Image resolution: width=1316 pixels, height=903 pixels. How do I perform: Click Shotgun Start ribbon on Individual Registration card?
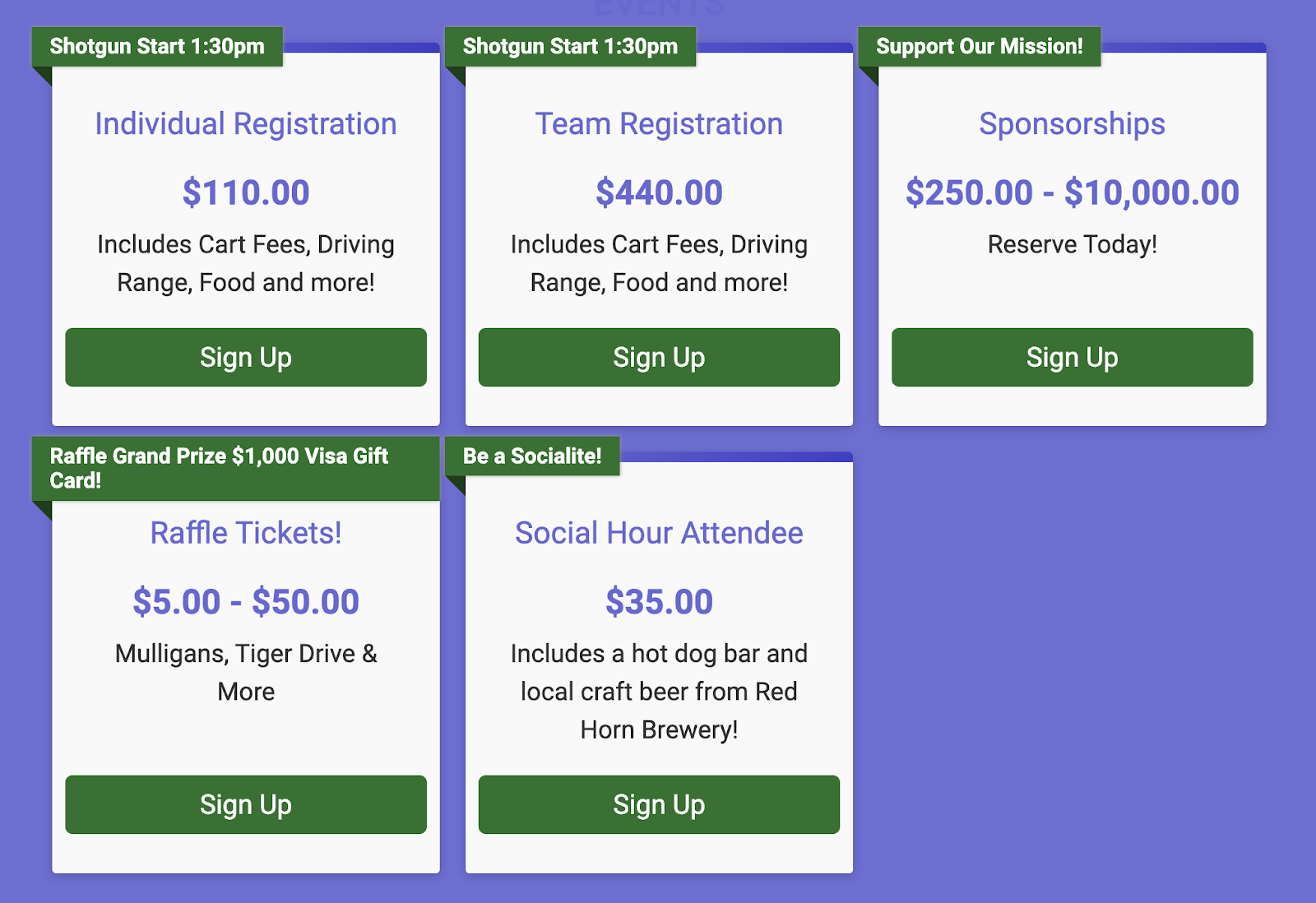coord(157,47)
